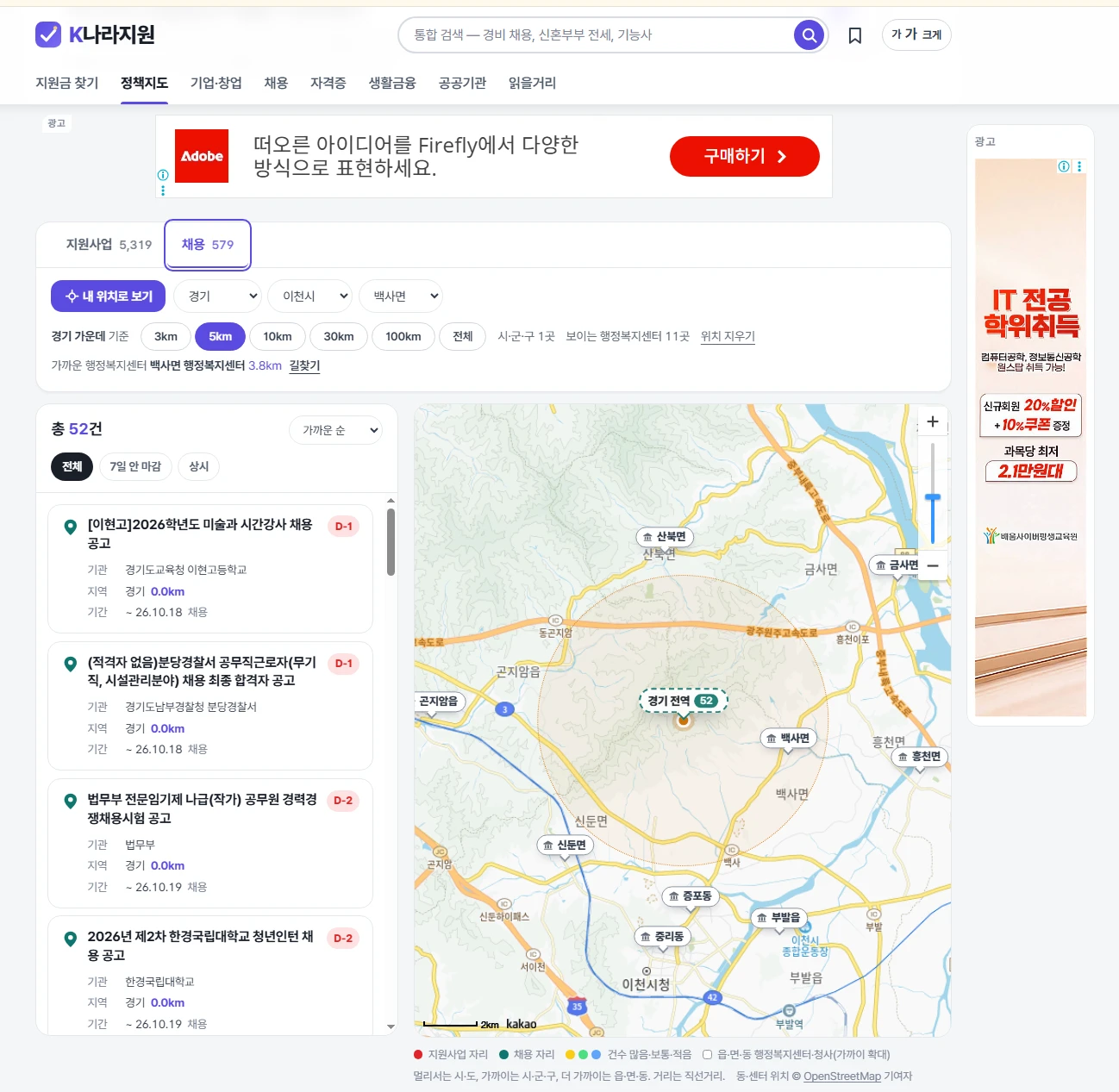Open the 지원금 찾기 navigation menu

(67, 84)
